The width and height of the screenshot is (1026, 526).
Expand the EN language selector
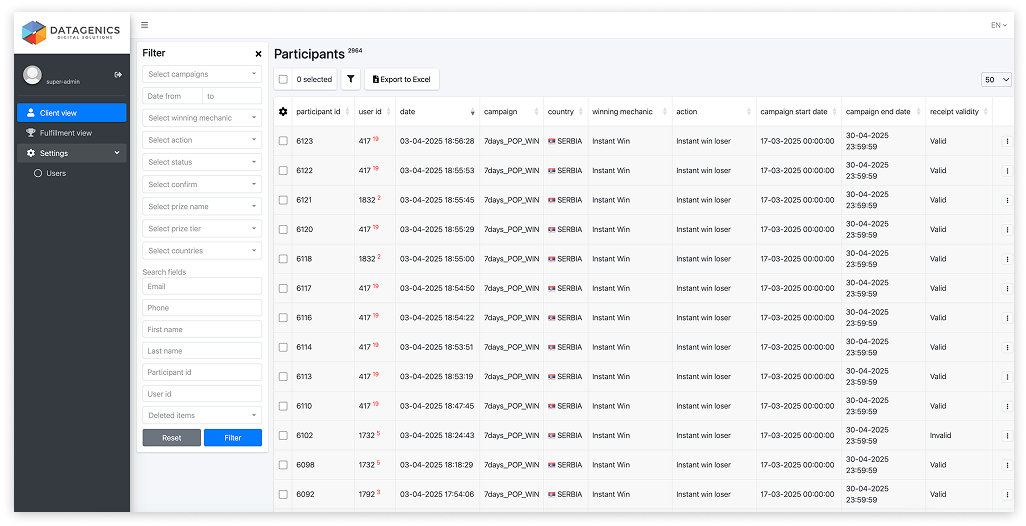(996, 25)
